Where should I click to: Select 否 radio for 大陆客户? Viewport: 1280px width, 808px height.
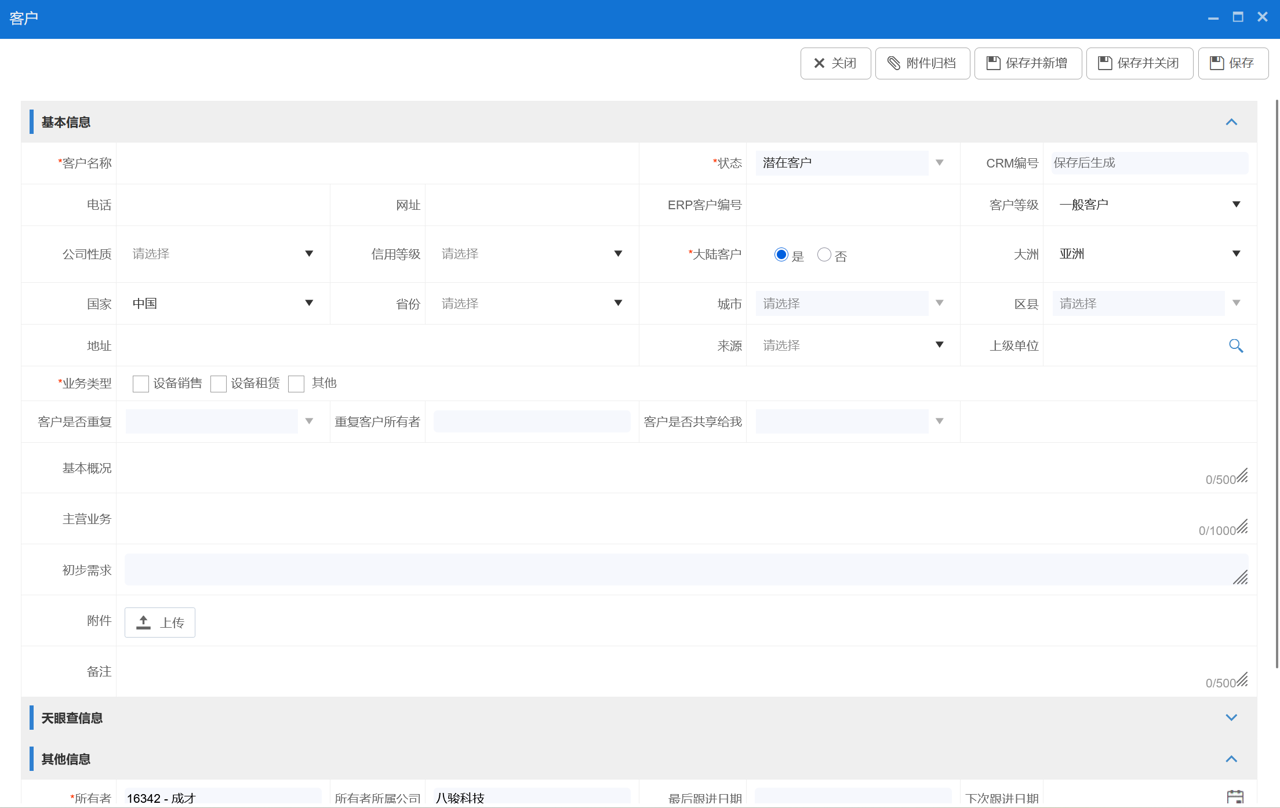[824, 255]
